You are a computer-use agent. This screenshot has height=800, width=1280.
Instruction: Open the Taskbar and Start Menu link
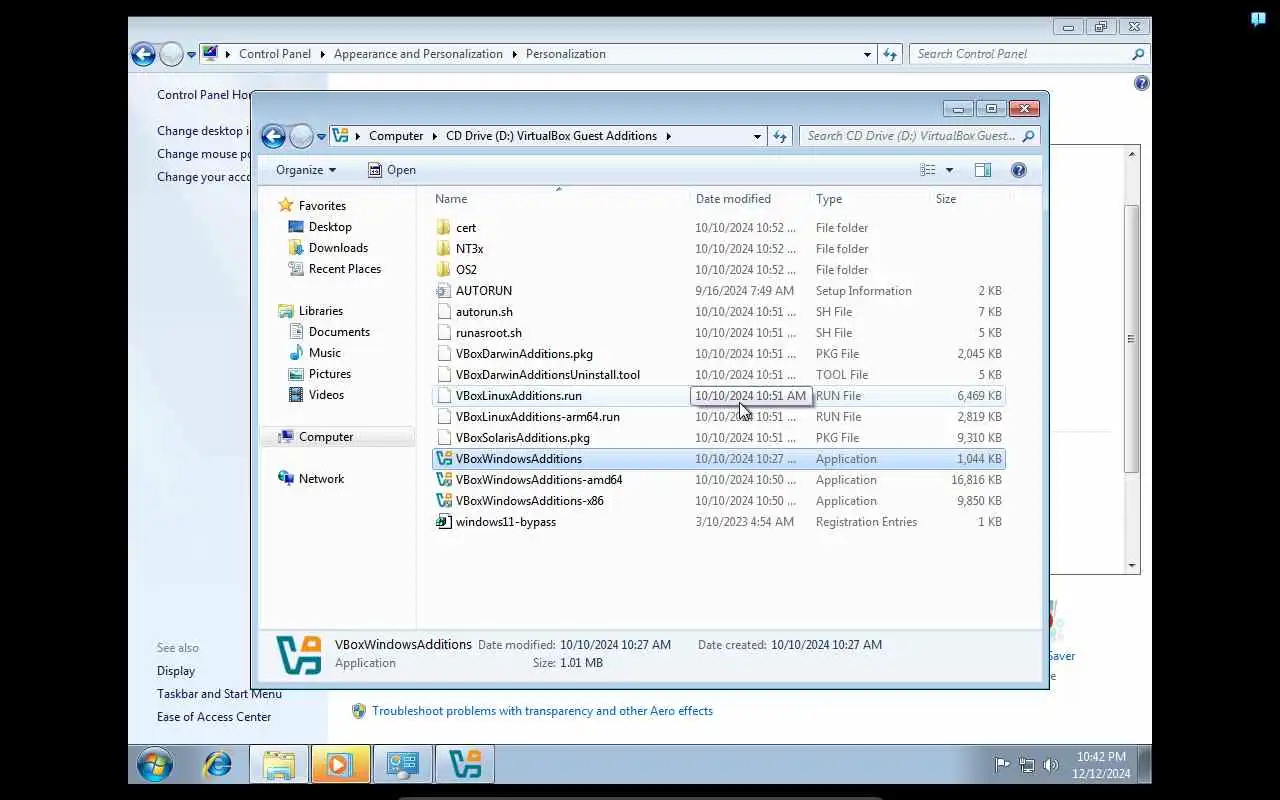(x=219, y=694)
